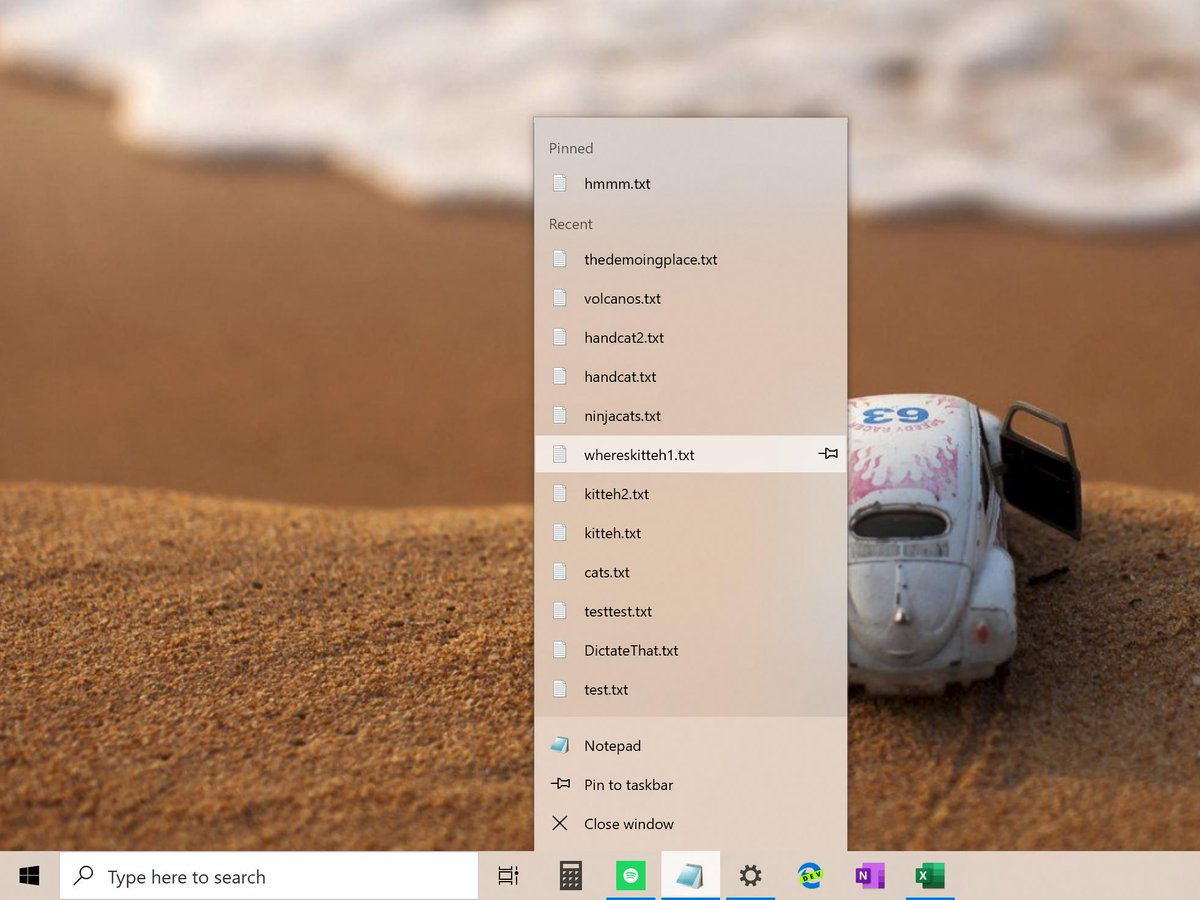Open hmmm.txt from the Pinned section
This screenshot has width=1200, height=900.
[616, 184]
